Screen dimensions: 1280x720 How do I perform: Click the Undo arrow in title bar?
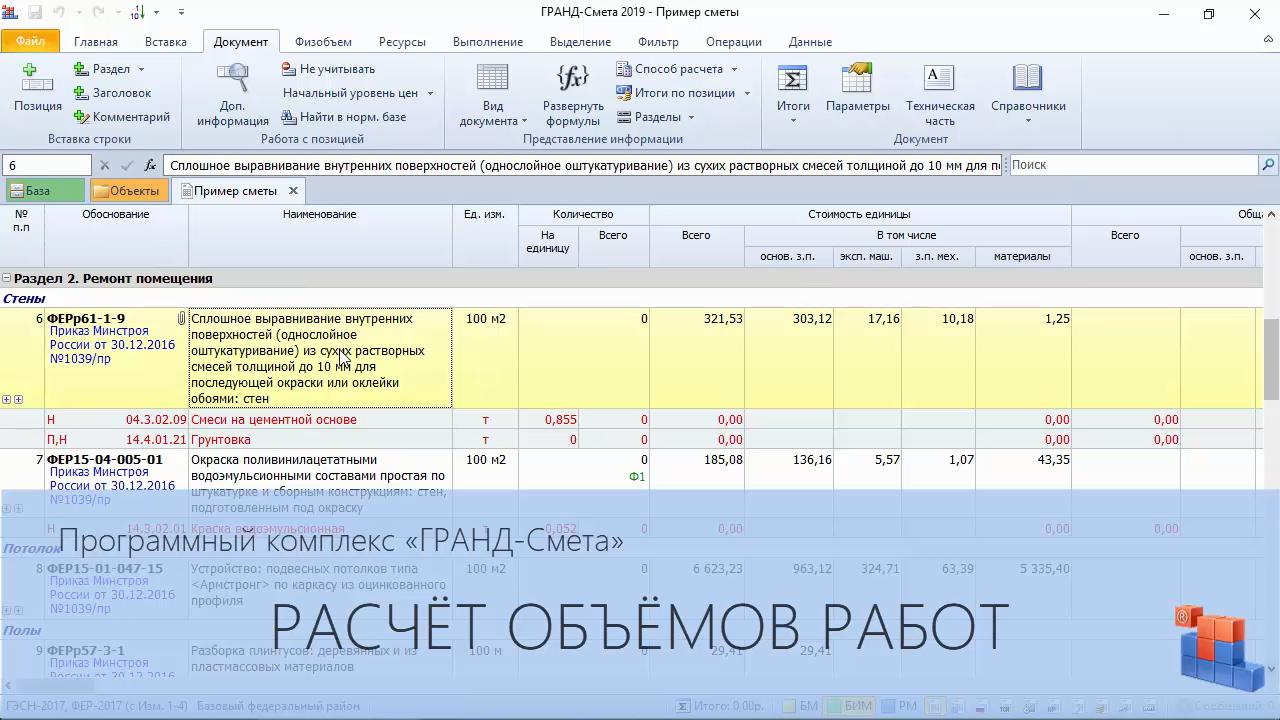pyautogui.click(x=60, y=13)
